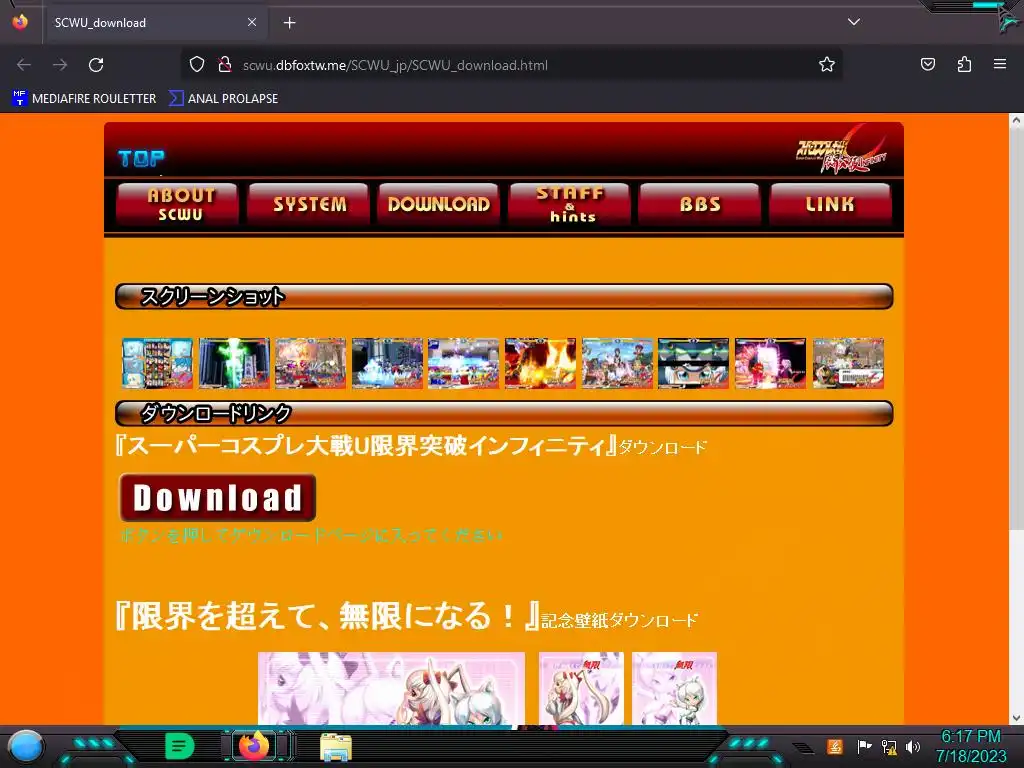
Task: Open the LINK menu button
Action: click(831, 204)
